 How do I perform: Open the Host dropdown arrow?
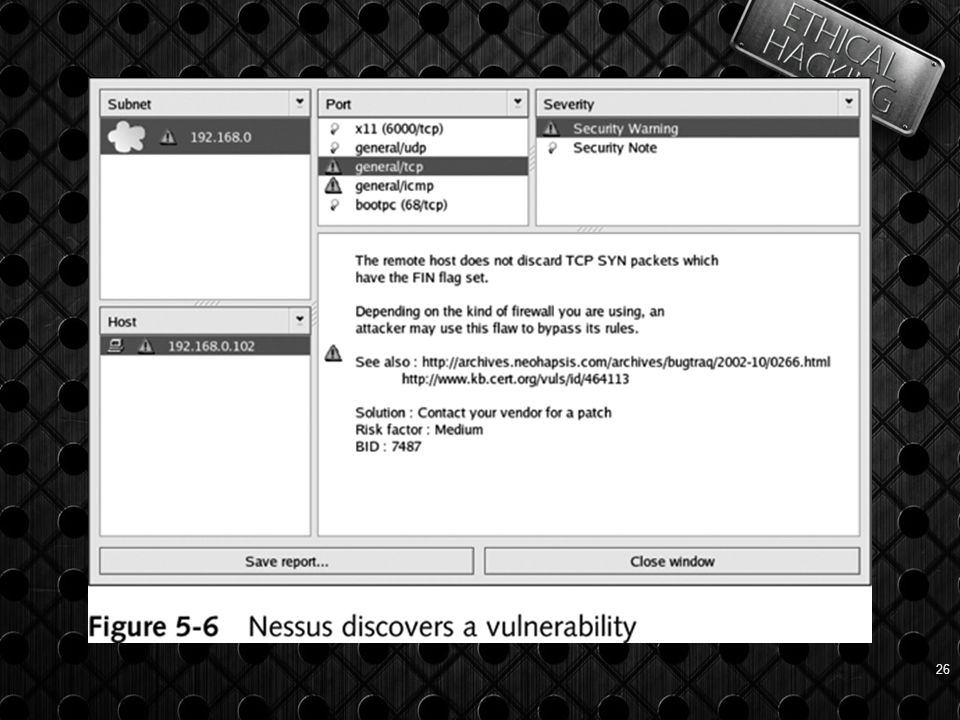[x=299, y=320]
